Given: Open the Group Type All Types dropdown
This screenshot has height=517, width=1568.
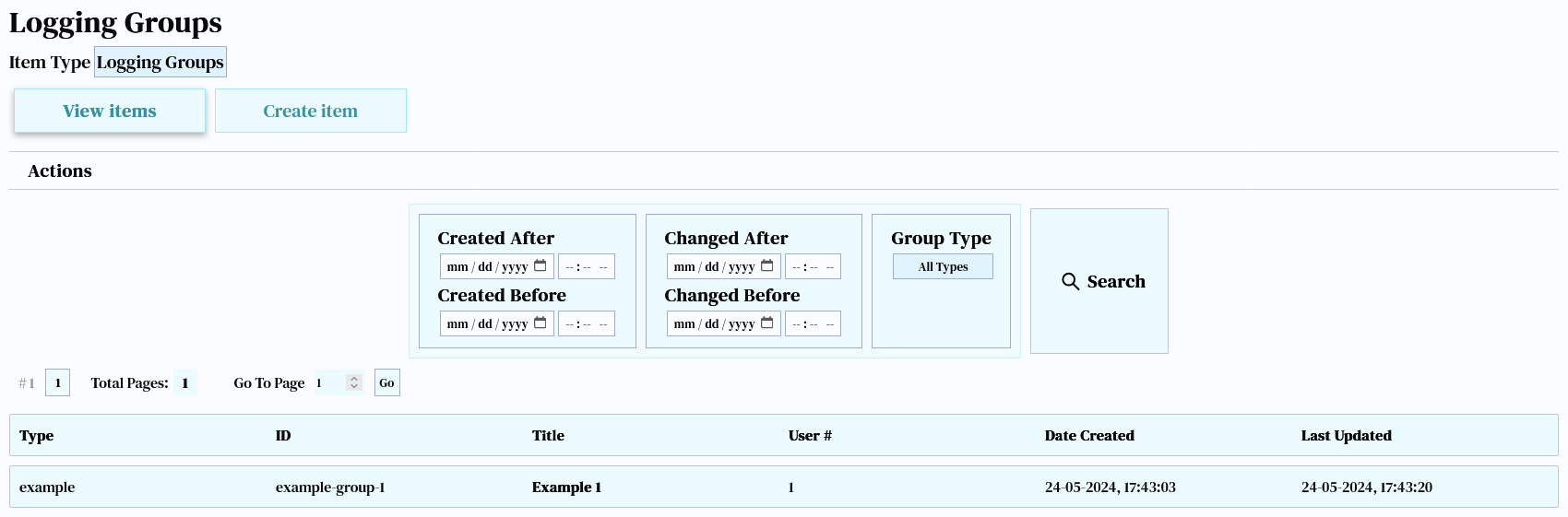Looking at the screenshot, I should click(x=943, y=266).
